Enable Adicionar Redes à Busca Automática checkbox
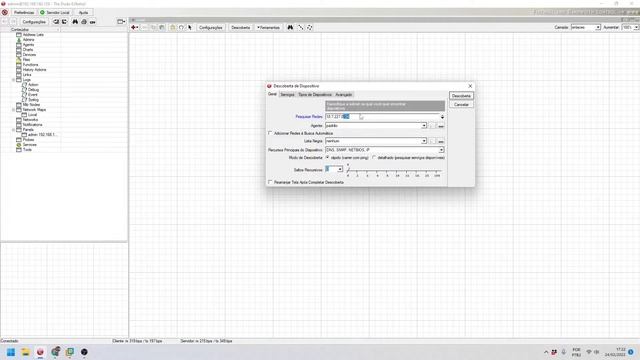The width and height of the screenshot is (640, 360). [x=270, y=133]
